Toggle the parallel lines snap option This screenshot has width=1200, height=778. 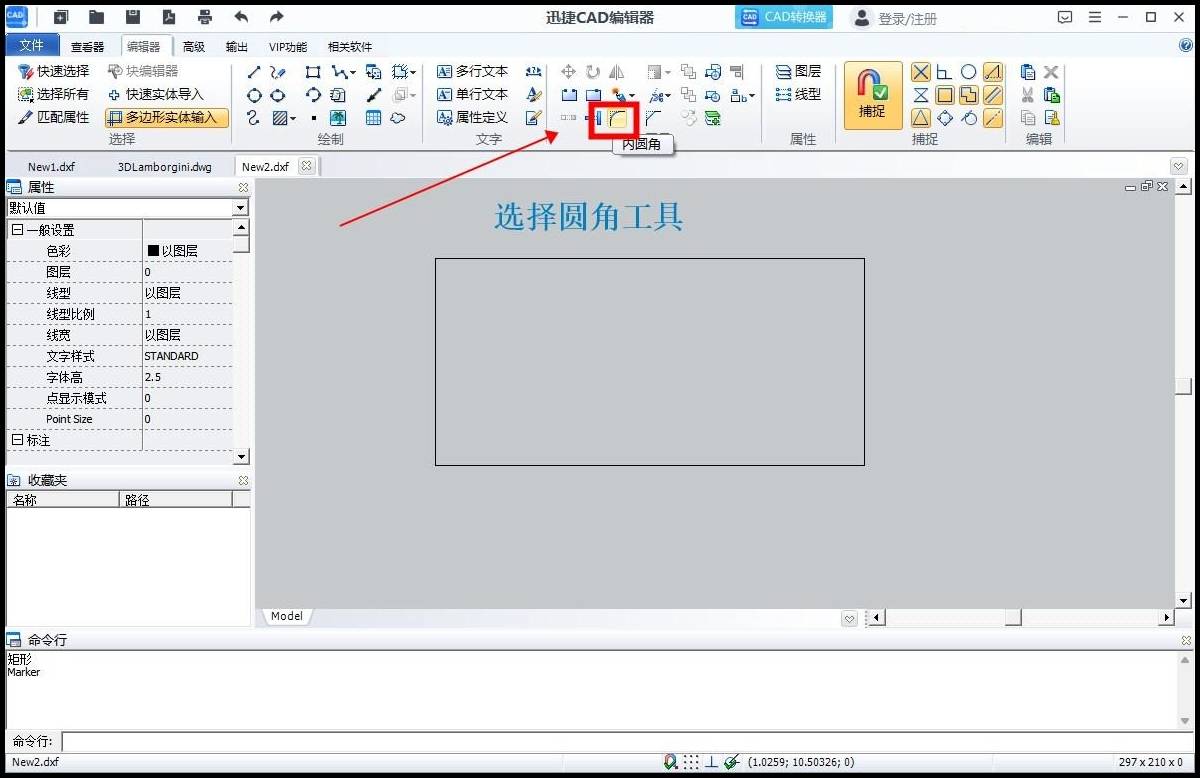[993, 95]
